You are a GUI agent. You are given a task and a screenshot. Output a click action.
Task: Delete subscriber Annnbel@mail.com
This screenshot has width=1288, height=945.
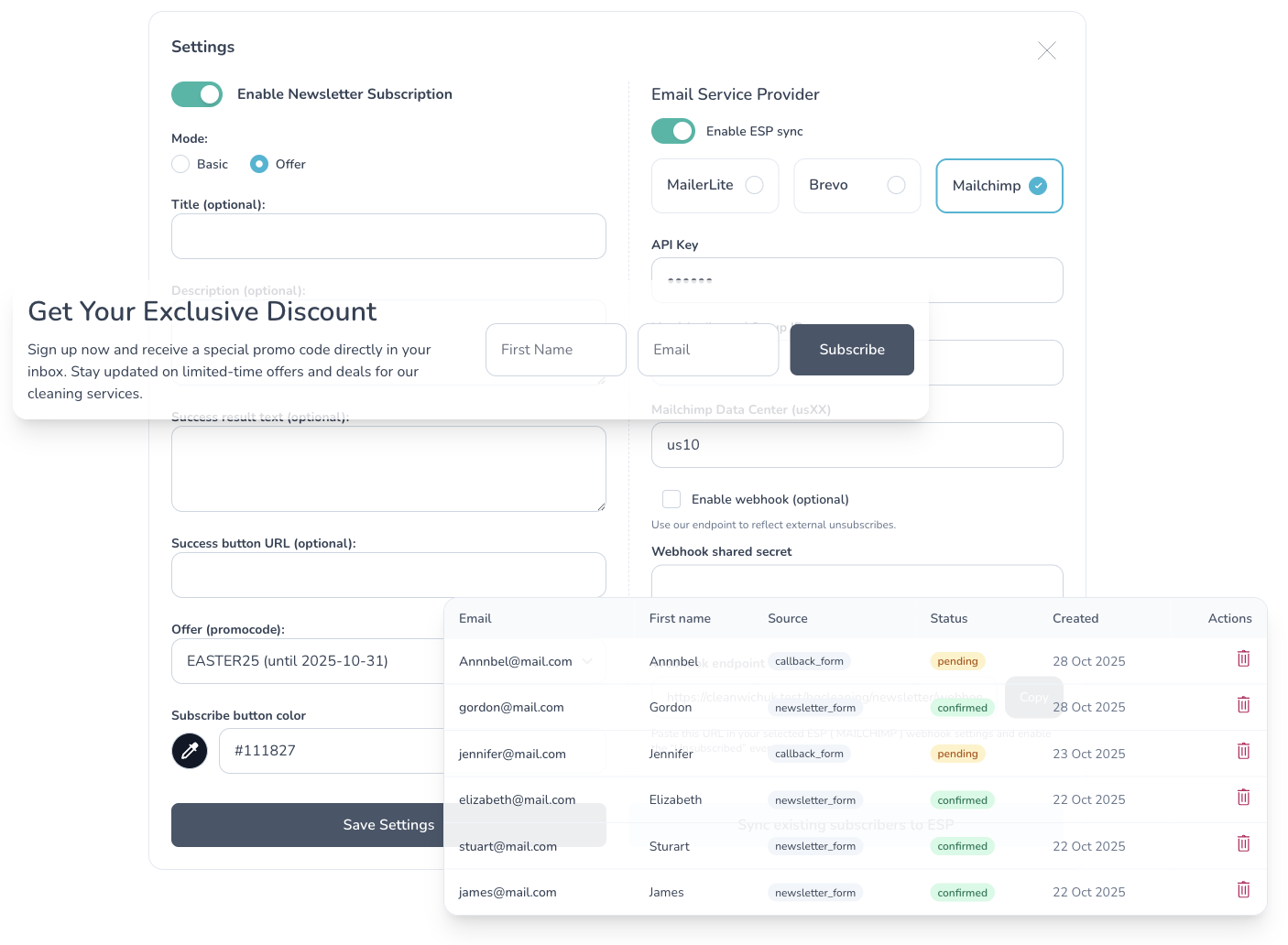pyautogui.click(x=1243, y=659)
